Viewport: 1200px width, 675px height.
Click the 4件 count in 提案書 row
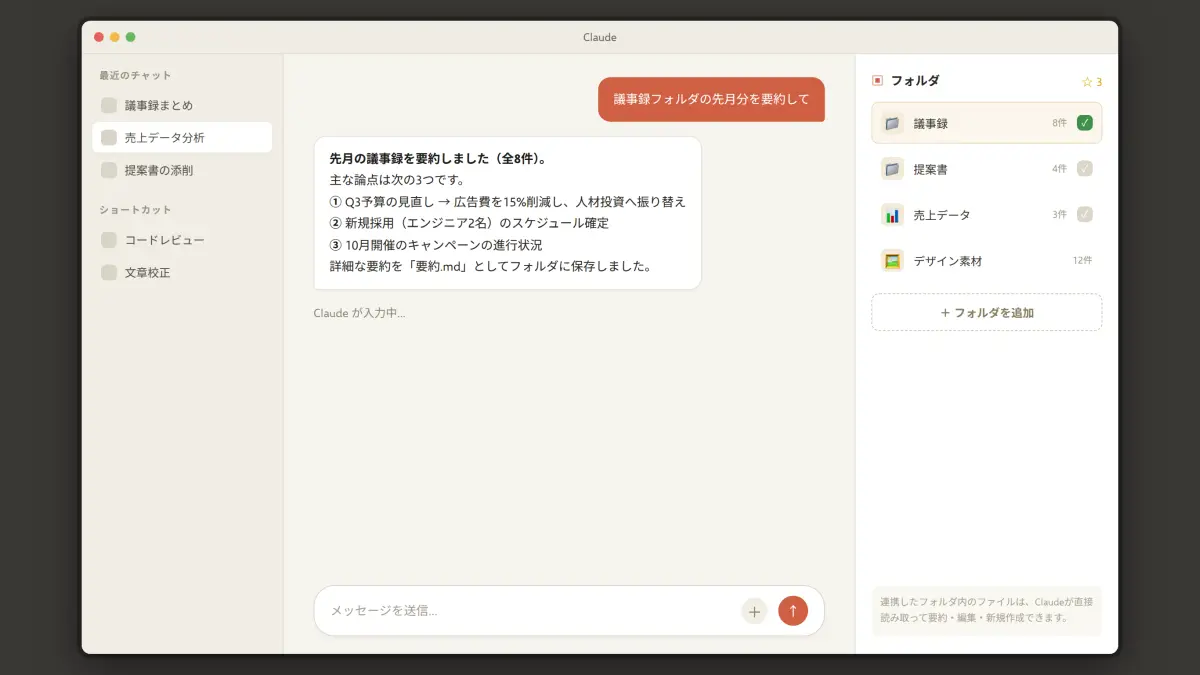coord(1059,169)
